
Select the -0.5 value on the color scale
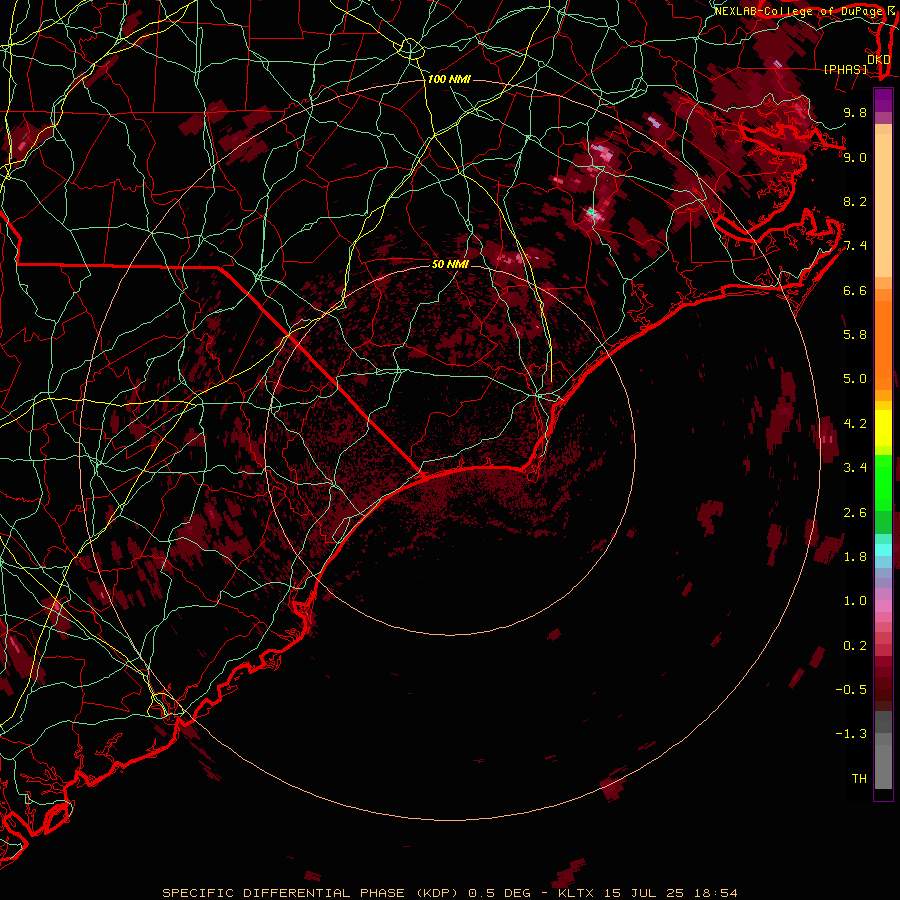(851, 690)
